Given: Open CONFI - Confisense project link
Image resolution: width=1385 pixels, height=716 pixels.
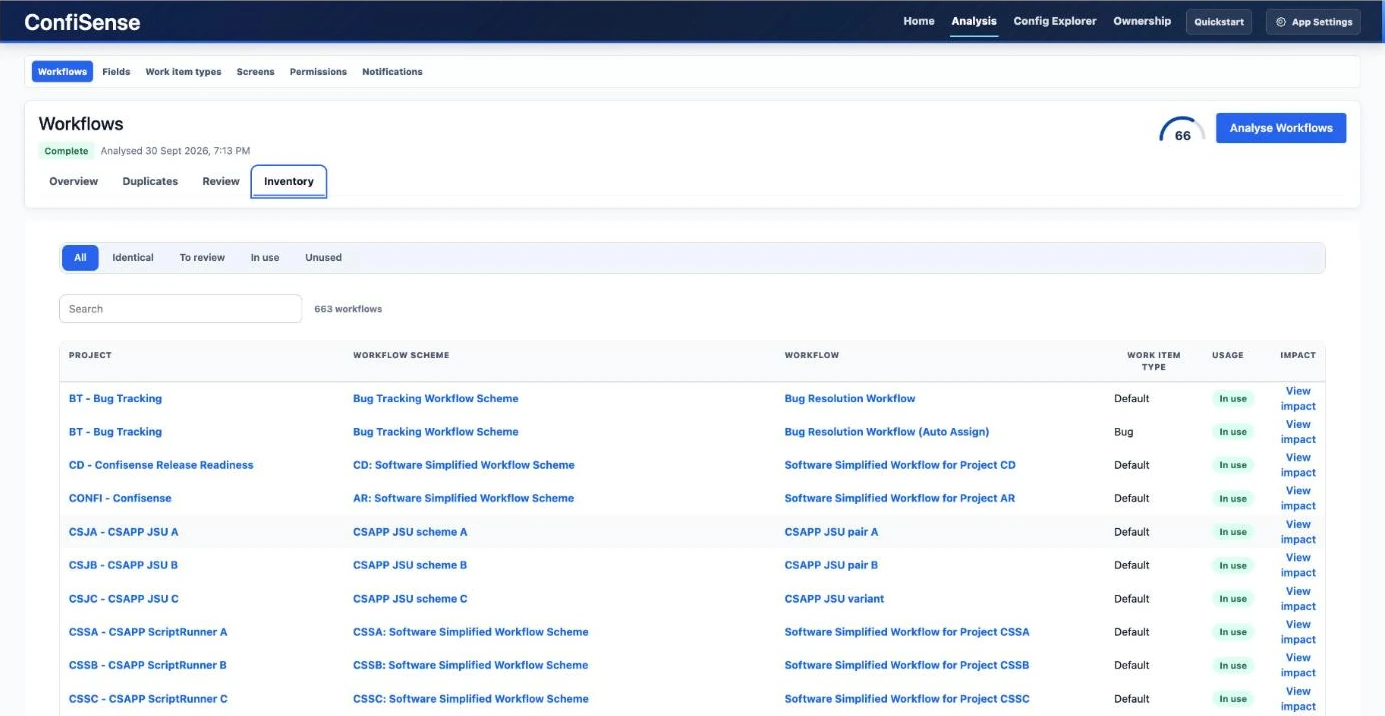Looking at the screenshot, I should coord(120,498).
